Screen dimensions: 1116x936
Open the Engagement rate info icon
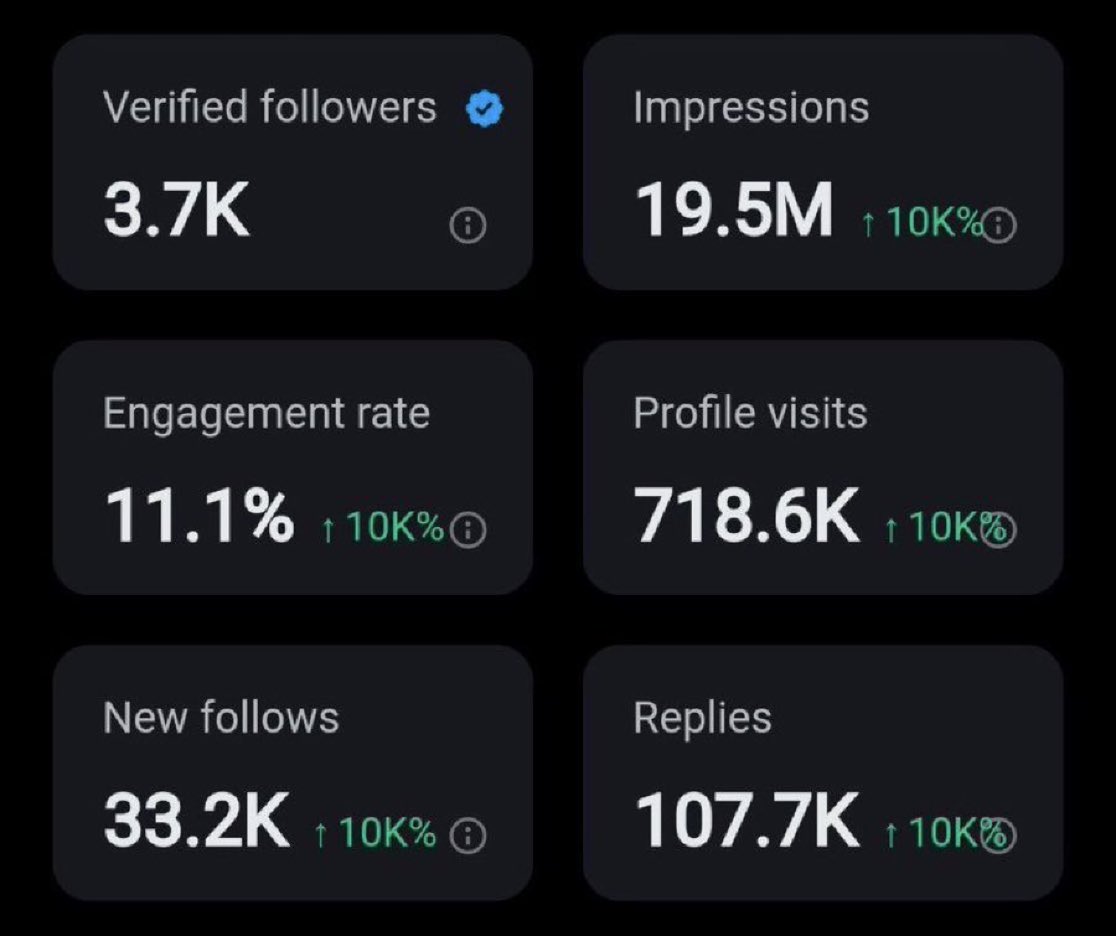pyautogui.click(x=468, y=530)
